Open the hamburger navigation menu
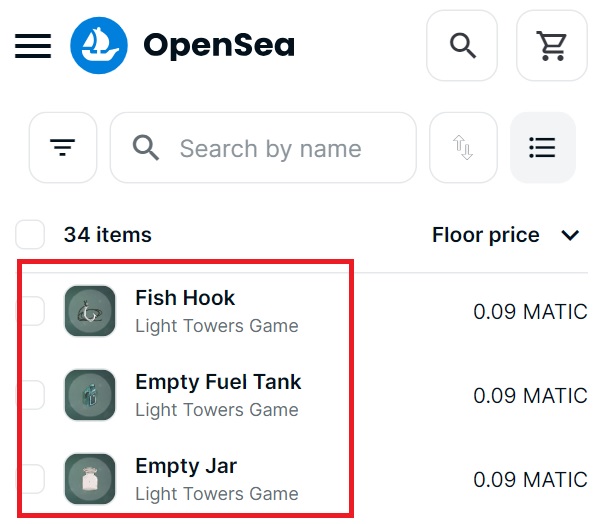The height and width of the screenshot is (524, 608). (33, 45)
